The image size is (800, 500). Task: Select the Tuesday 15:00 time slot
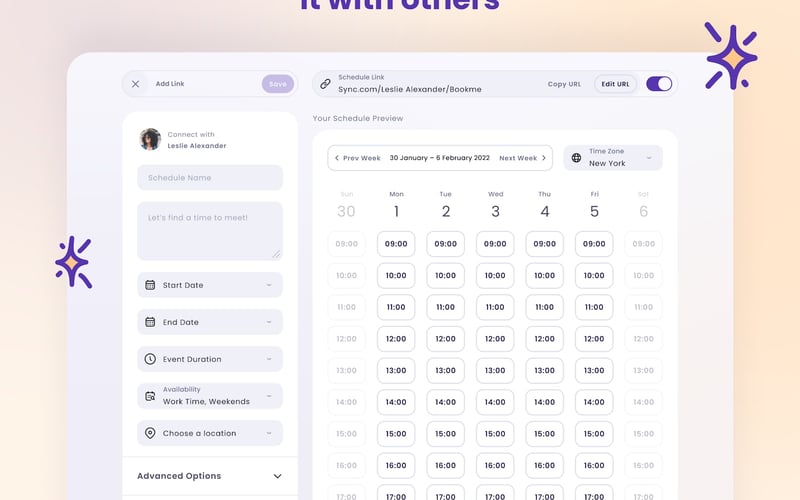(445, 434)
